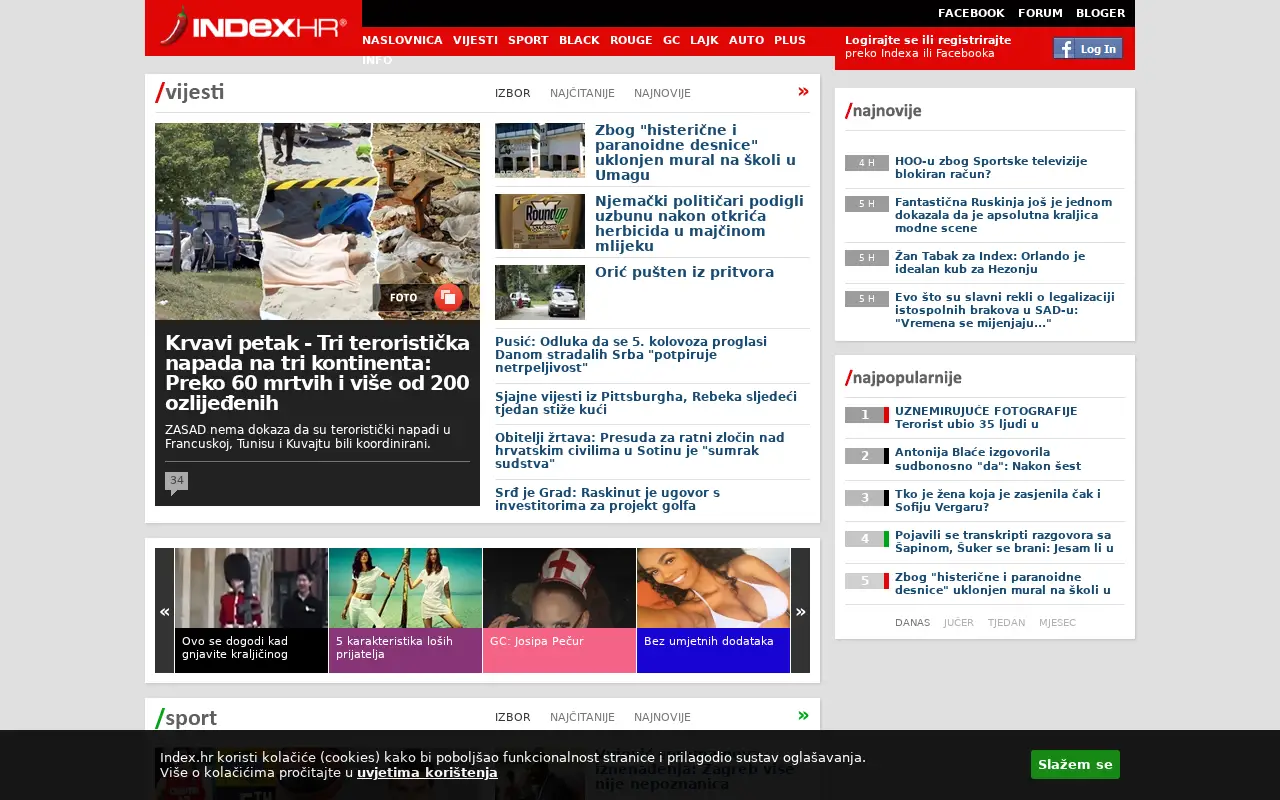Open SPORT navigation item
This screenshot has width=1280, height=800.
(x=528, y=40)
